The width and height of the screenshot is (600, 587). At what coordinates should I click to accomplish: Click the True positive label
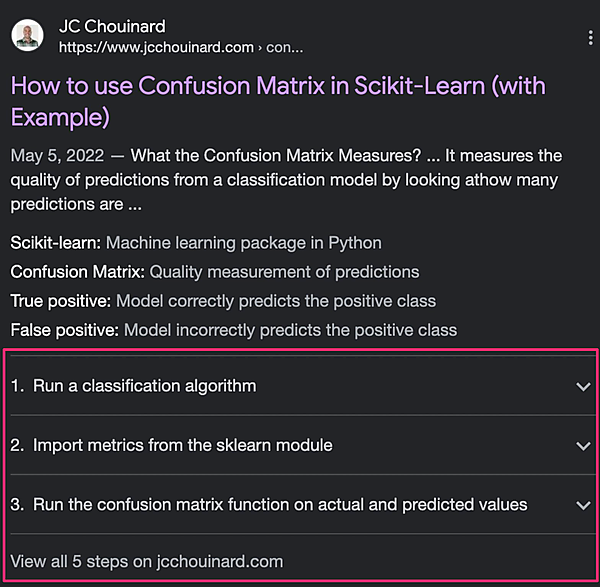point(62,301)
